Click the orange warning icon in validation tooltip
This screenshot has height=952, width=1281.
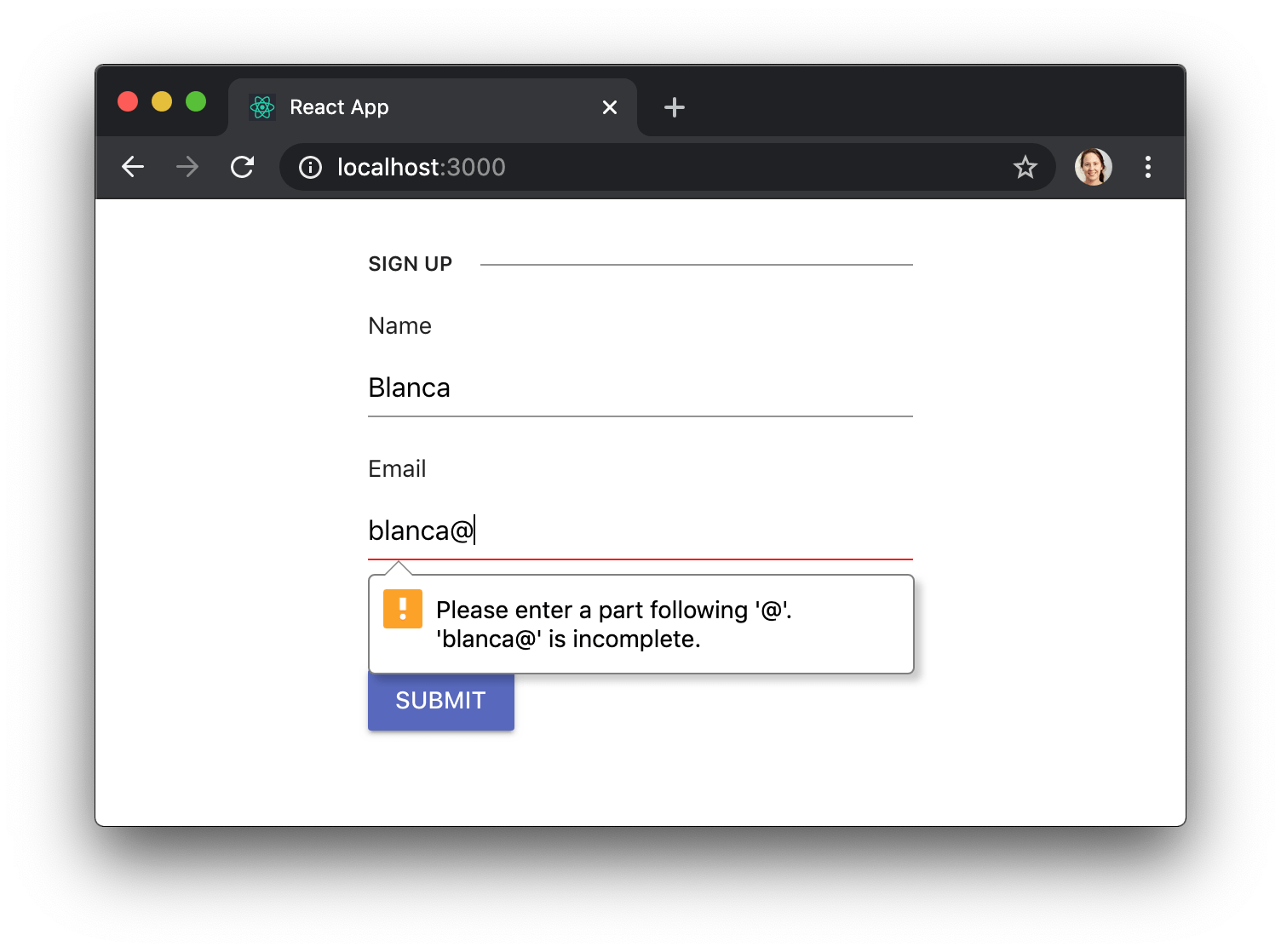pyautogui.click(x=401, y=608)
